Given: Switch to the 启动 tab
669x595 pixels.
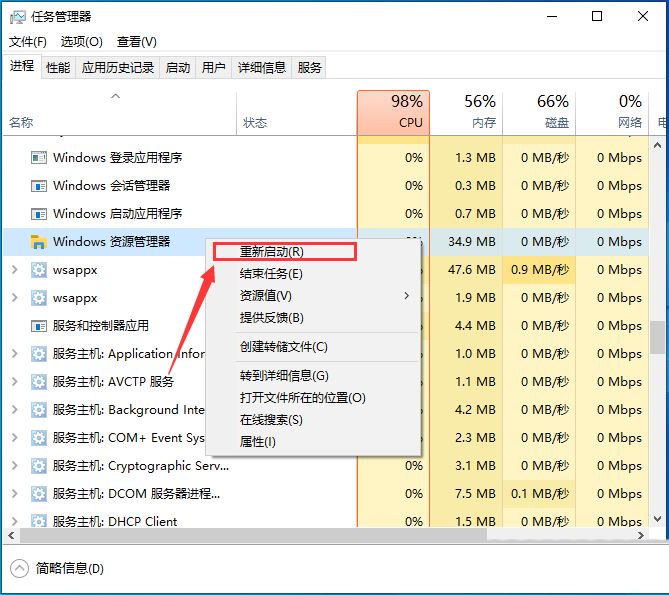Looking at the screenshot, I should [177, 67].
